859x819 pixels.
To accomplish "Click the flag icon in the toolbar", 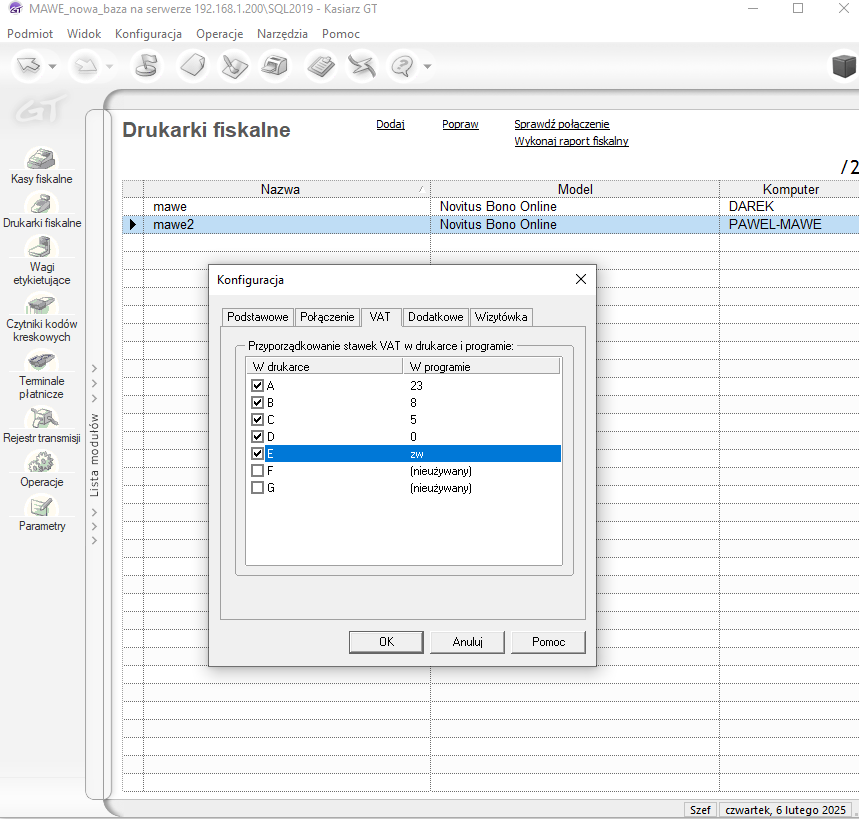I will [147, 67].
